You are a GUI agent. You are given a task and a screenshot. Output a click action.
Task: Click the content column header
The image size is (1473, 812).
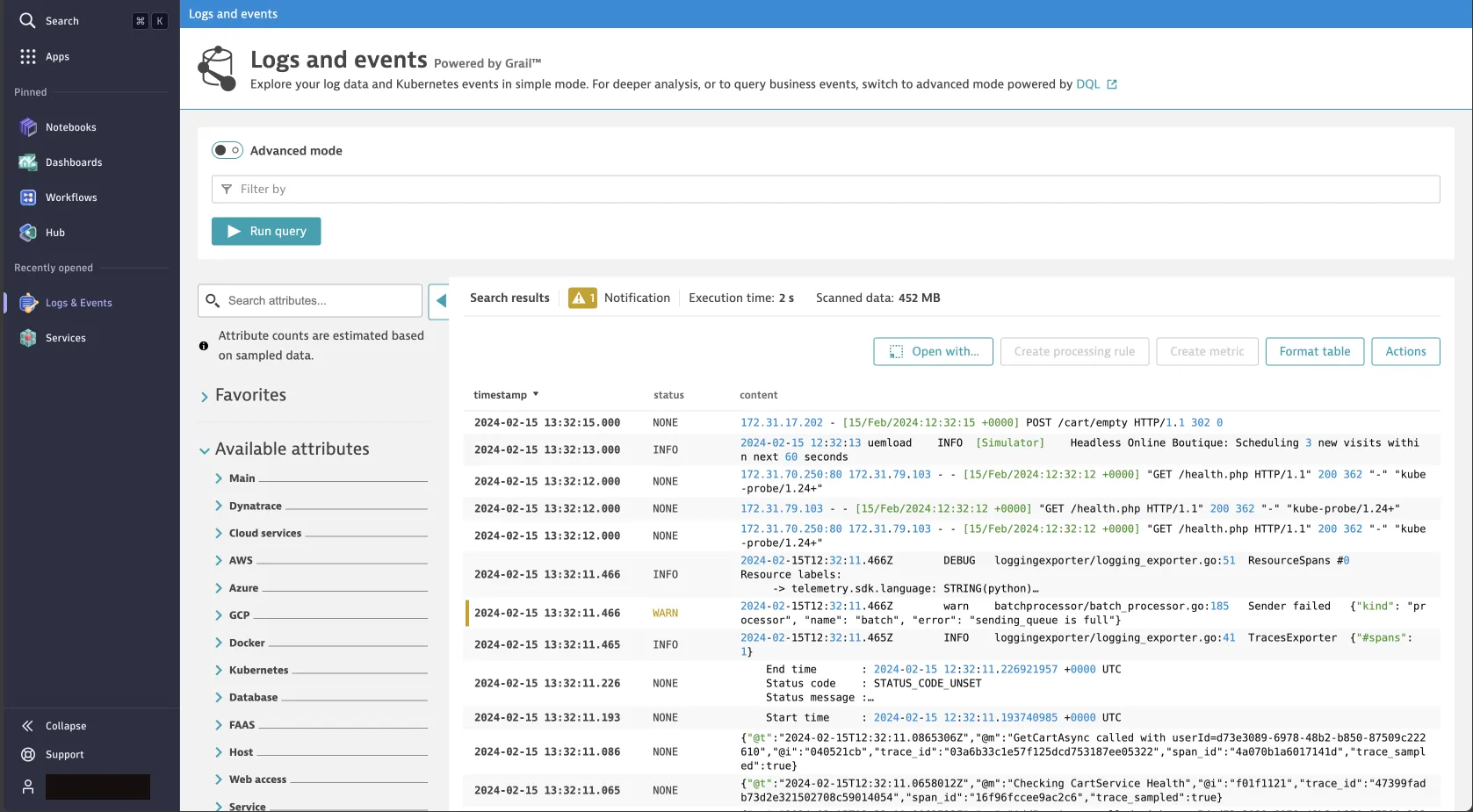click(x=759, y=395)
